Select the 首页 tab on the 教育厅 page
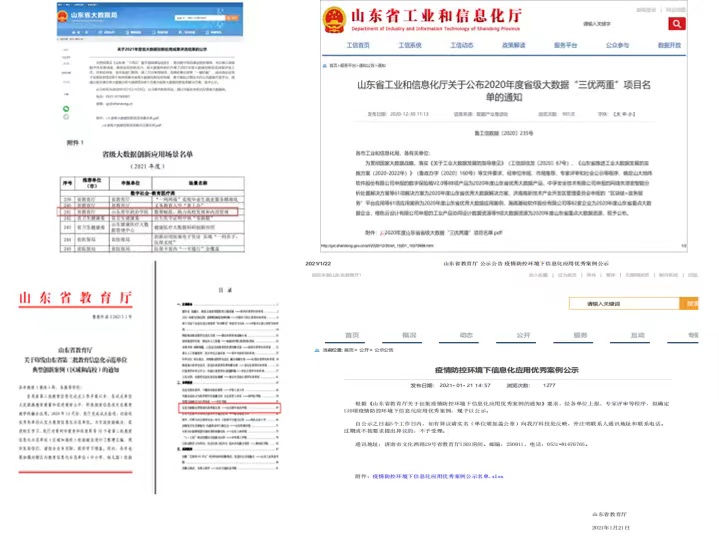719x541 pixels. click(351, 336)
